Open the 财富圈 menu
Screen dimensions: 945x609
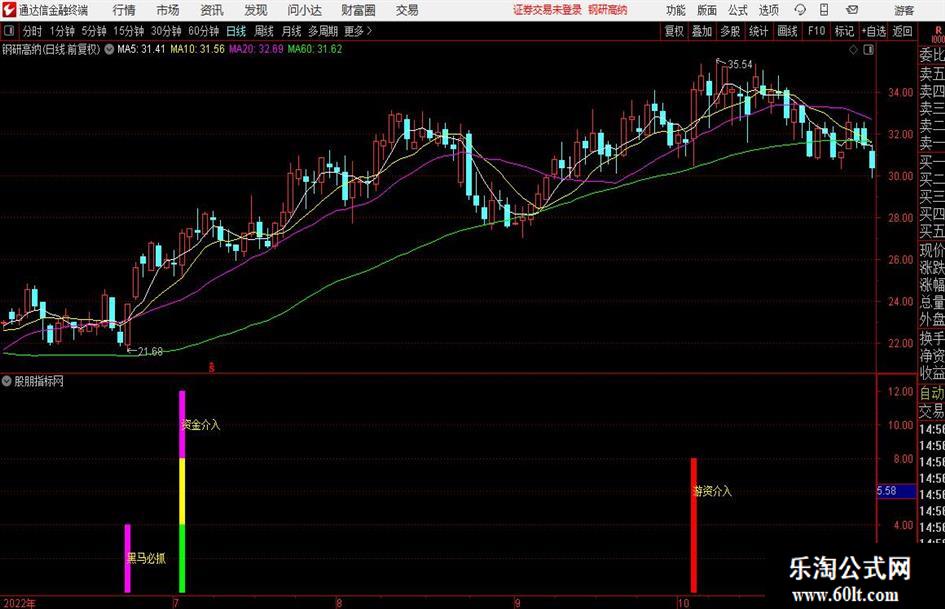(358, 10)
